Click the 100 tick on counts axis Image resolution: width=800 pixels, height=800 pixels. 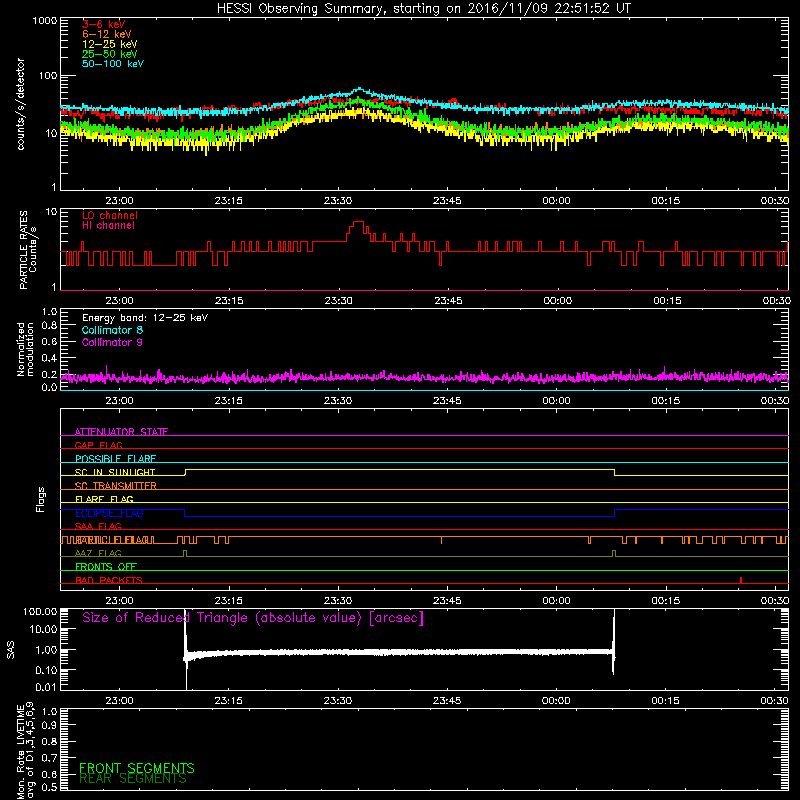[48, 76]
